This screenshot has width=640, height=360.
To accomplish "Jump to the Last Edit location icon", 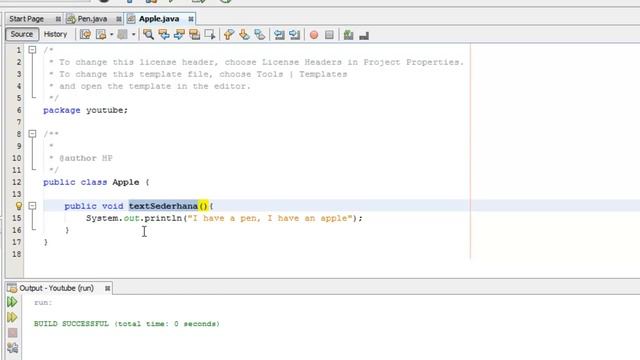I will (x=85, y=35).
